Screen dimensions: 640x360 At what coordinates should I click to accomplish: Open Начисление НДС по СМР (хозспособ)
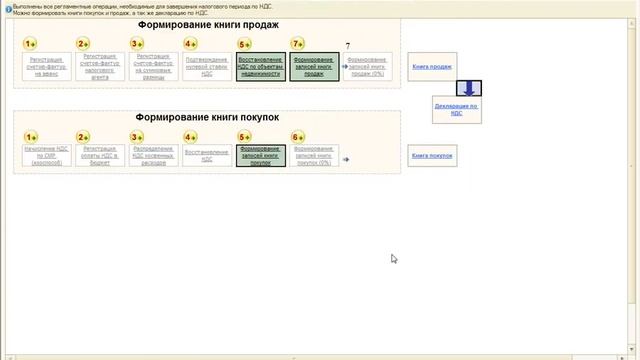pyautogui.click(x=47, y=156)
